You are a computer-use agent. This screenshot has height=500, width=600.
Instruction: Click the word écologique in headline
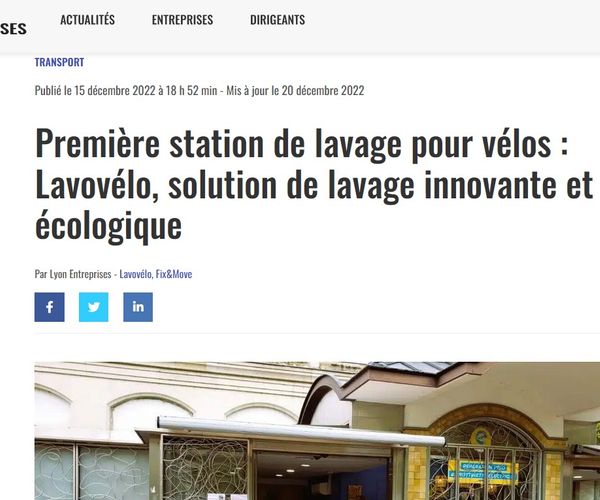pos(108,226)
